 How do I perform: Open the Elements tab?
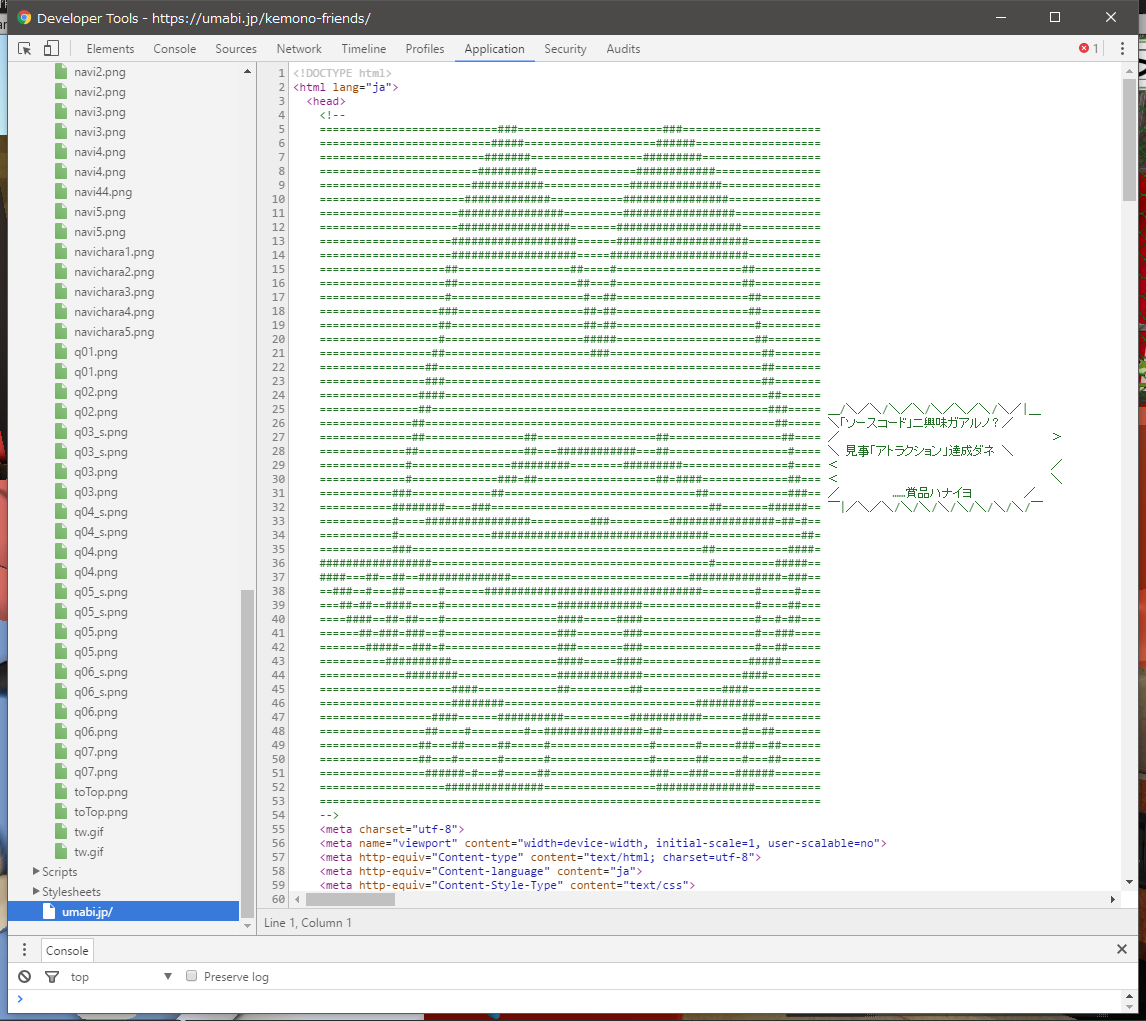coord(110,48)
